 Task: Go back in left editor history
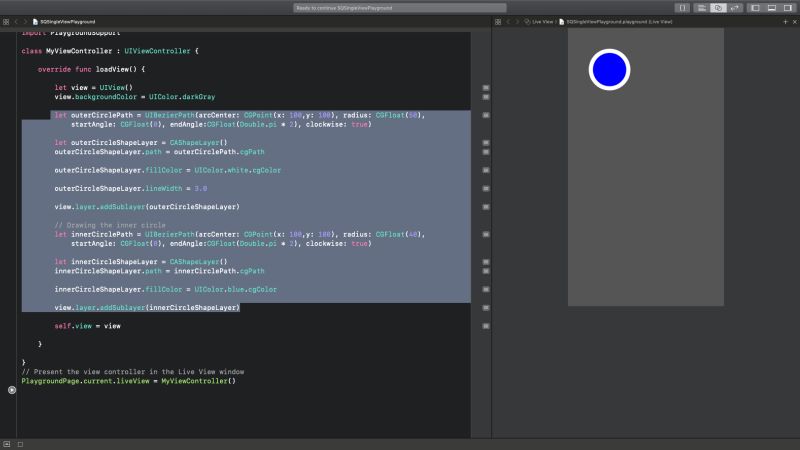pyautogui.click(x=16, y=22)
